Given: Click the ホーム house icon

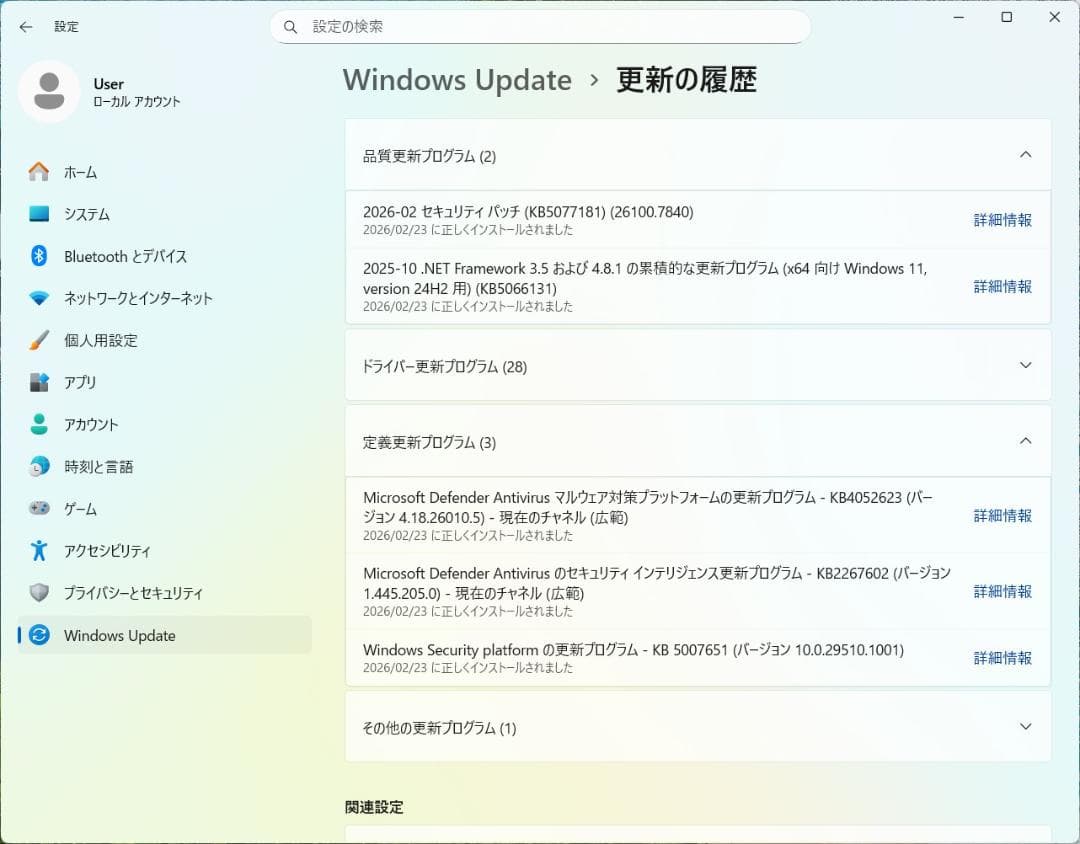Looking at the screenshot, I should tap(39, 172).
